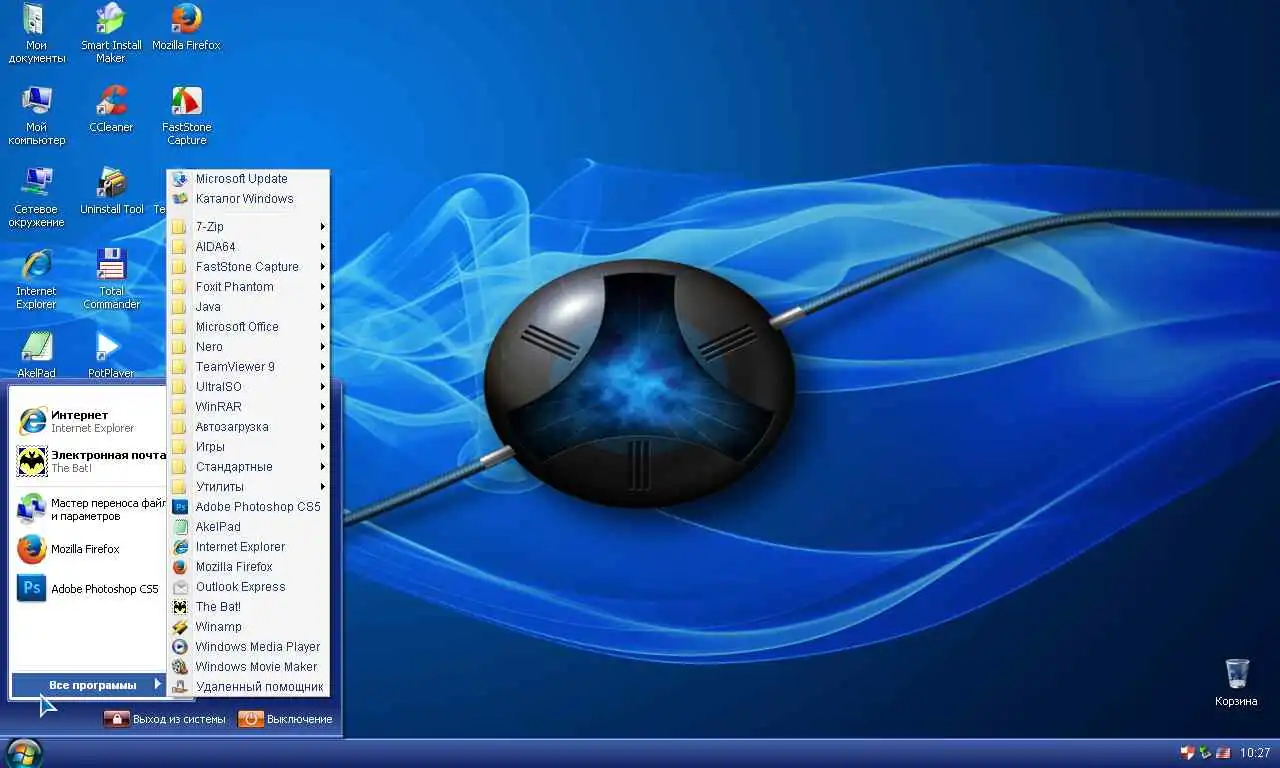This screenshot has width=1280, height=768.
Task: Expand the Nero program folder
Action: point(249,347)
